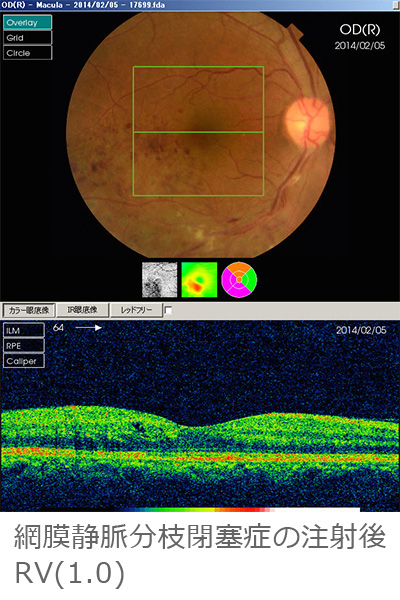The image size is (400, 600).
Task: Switch to the カラー眼底像 tab
Action: click(29, 310)
